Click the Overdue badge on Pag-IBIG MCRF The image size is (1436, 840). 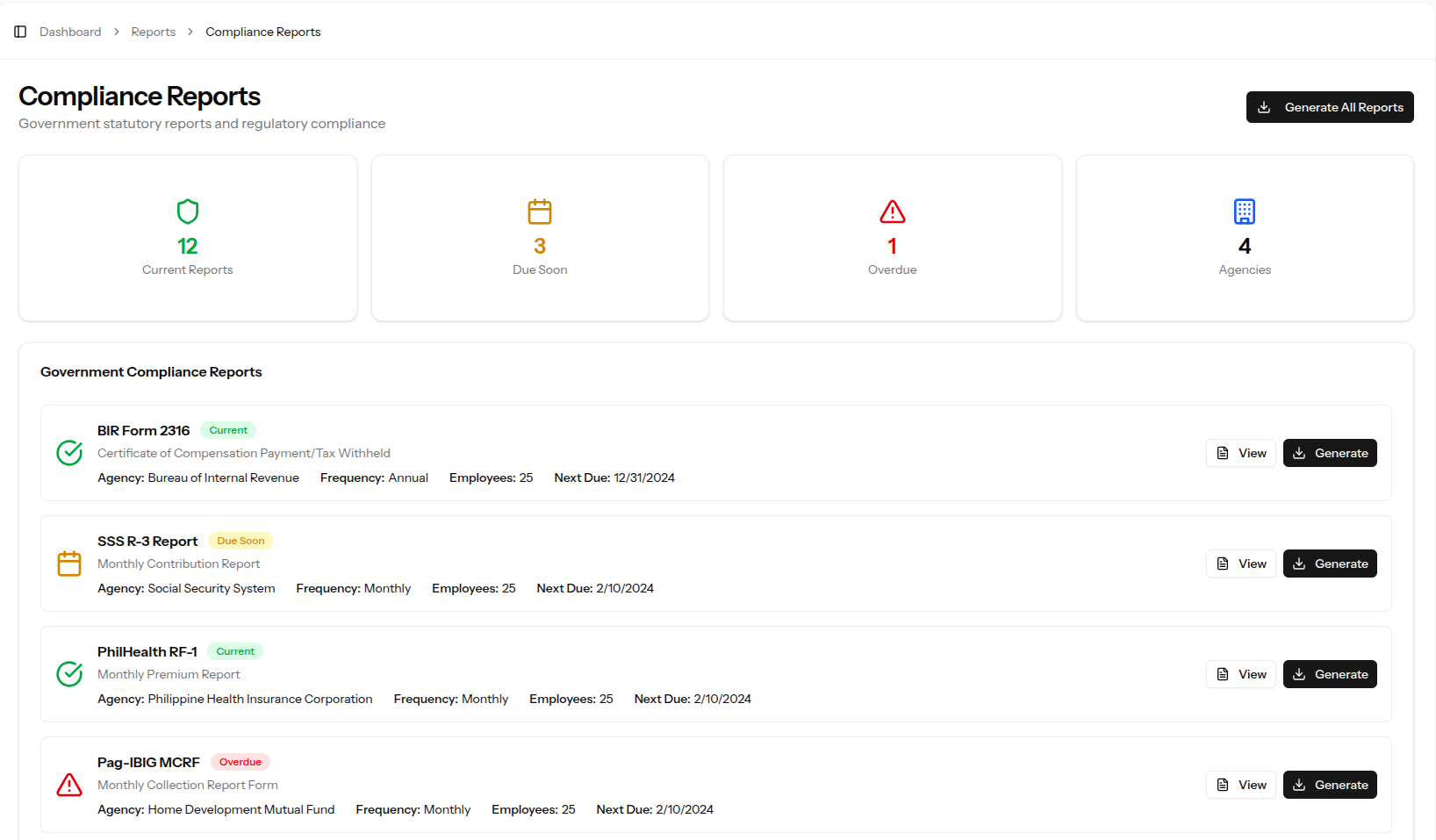coord(240,762)
